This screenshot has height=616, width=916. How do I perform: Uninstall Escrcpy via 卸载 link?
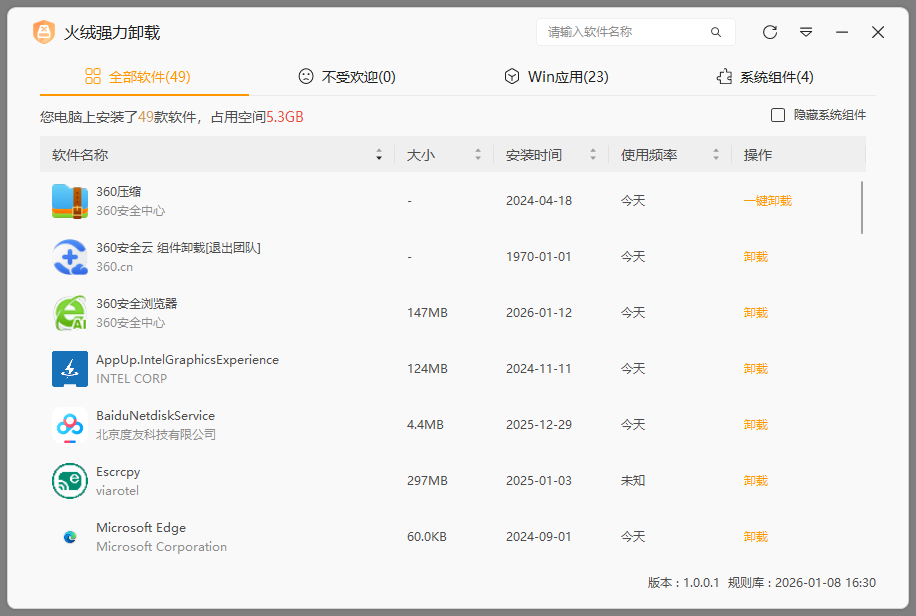pyautogui.click(x=755, y=481)
